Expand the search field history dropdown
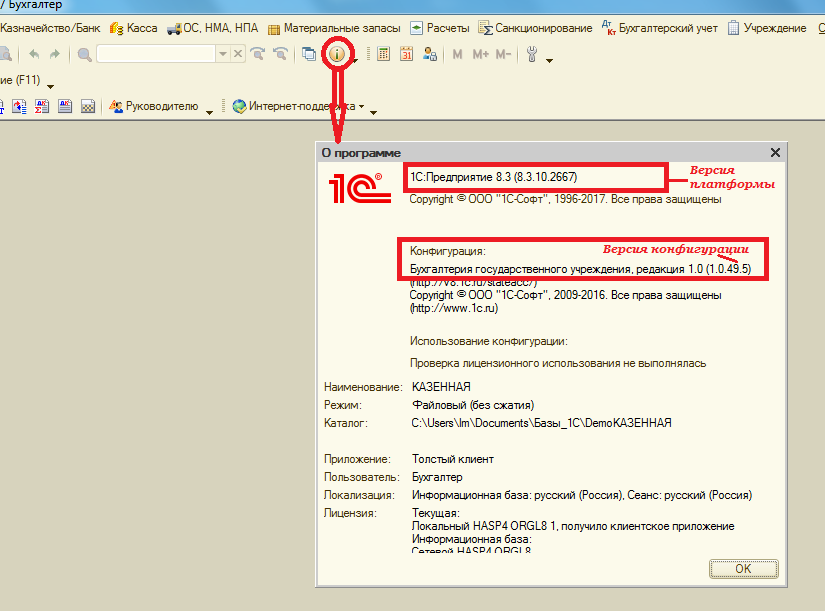 click(223, 54)
